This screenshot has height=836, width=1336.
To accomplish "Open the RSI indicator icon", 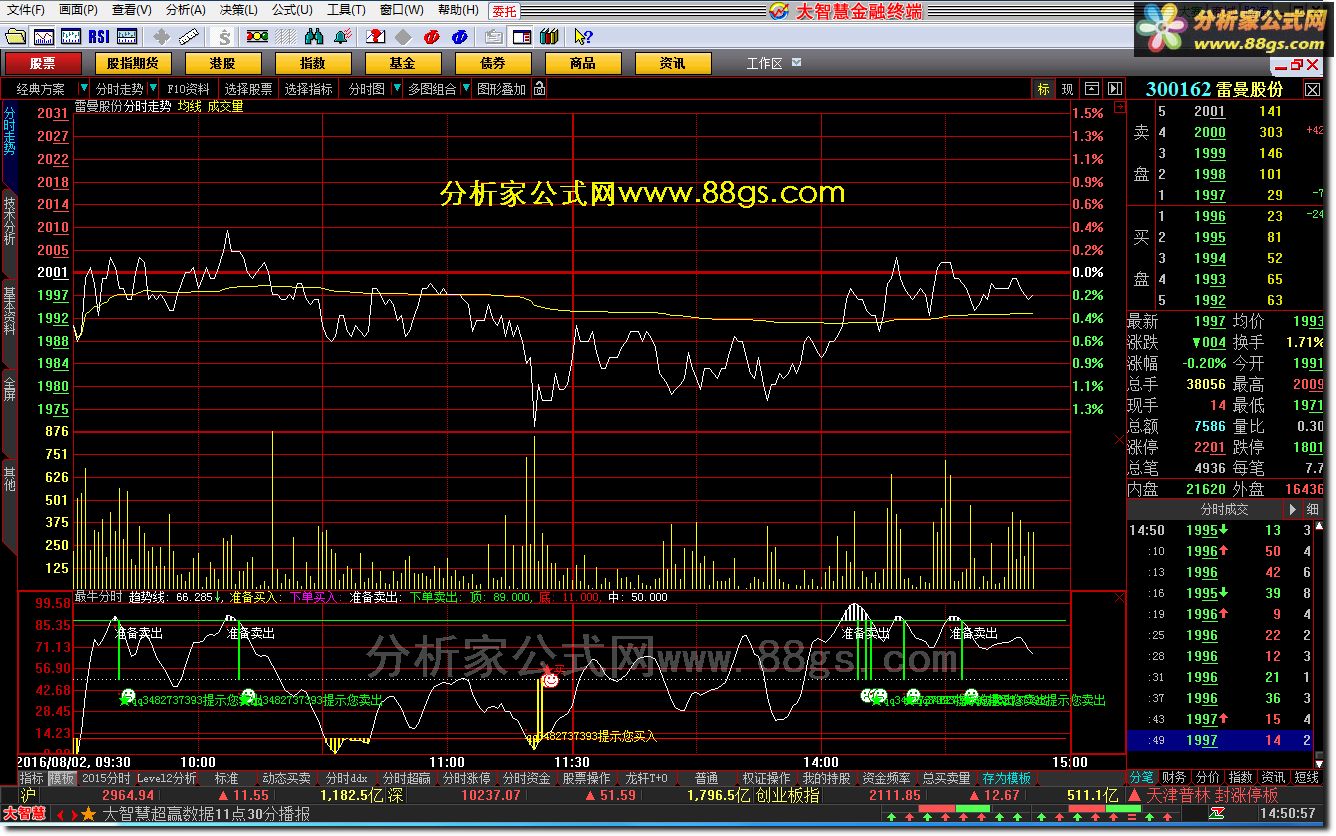I will pos(99,37).
